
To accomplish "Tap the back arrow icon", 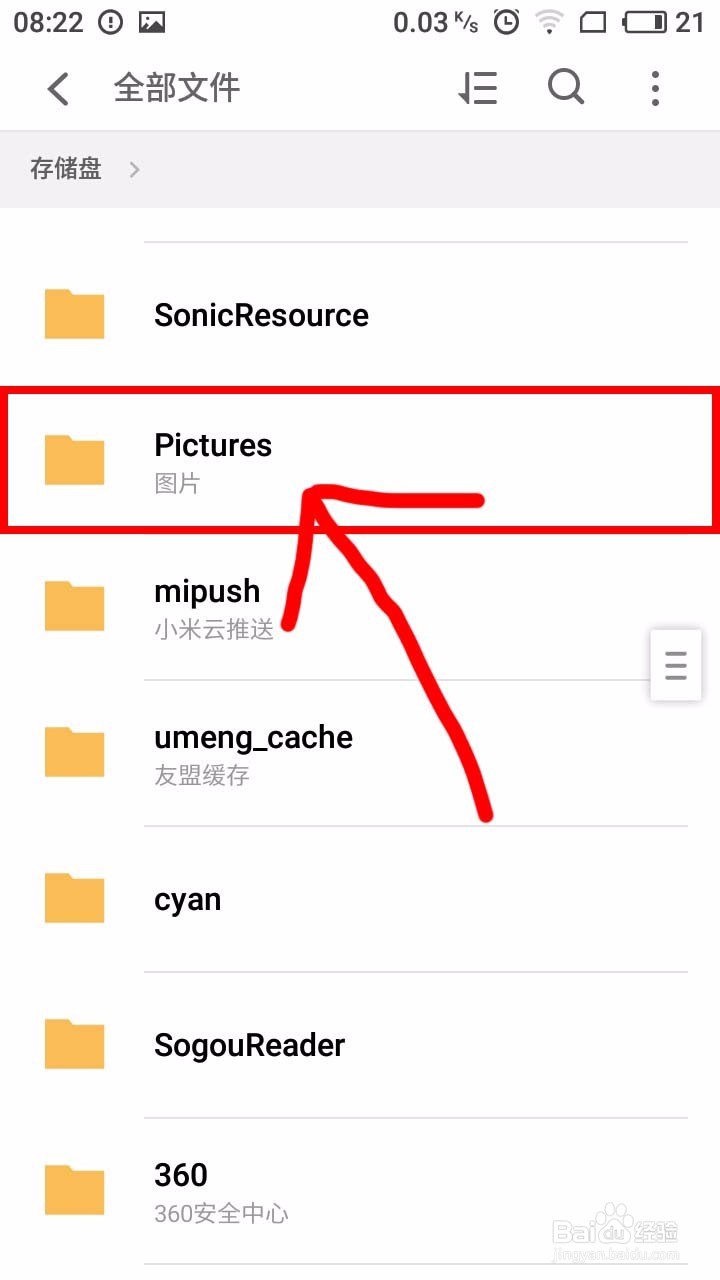I will [x=58, y=89].
